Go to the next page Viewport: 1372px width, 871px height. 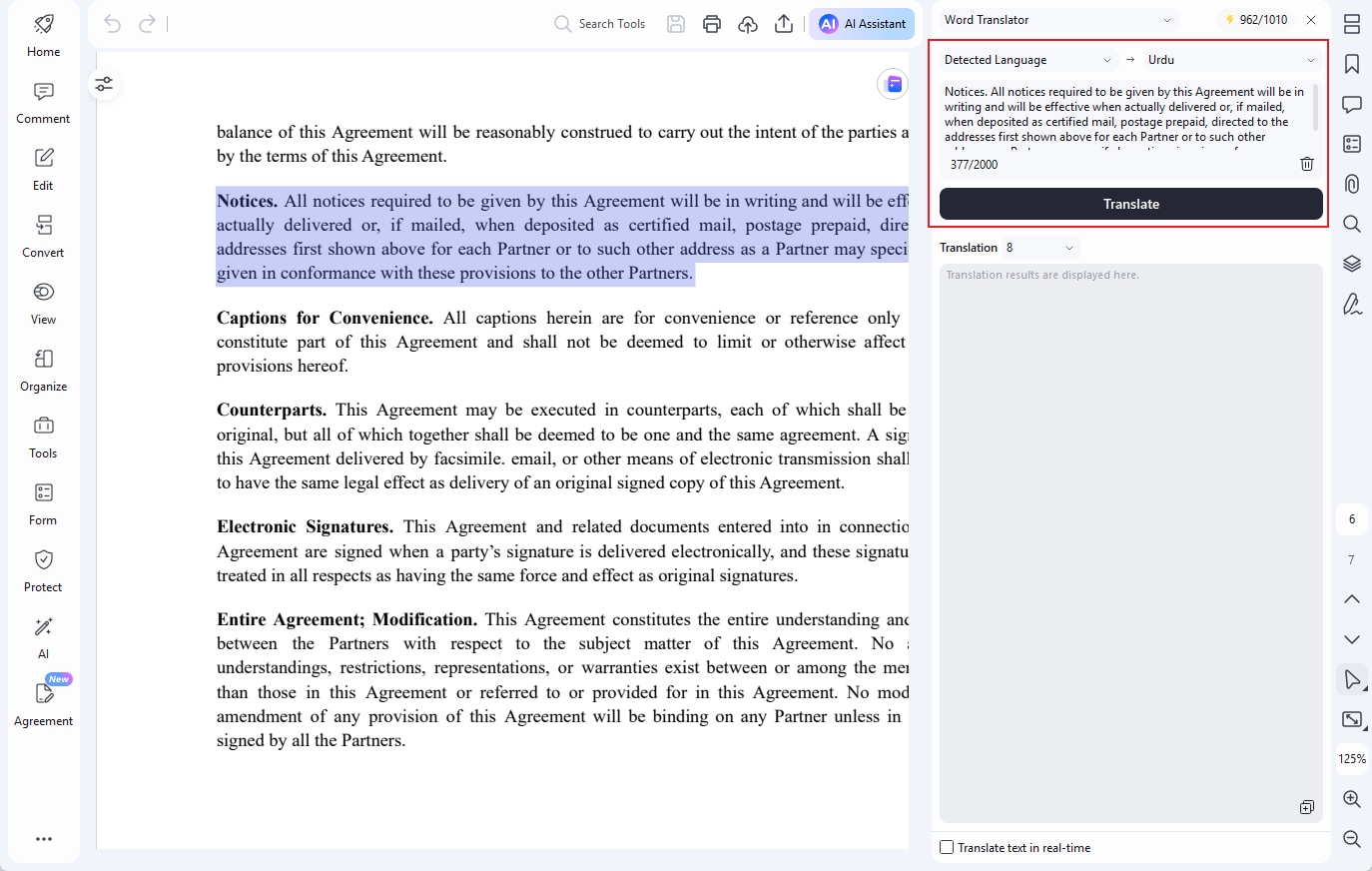1352,639
